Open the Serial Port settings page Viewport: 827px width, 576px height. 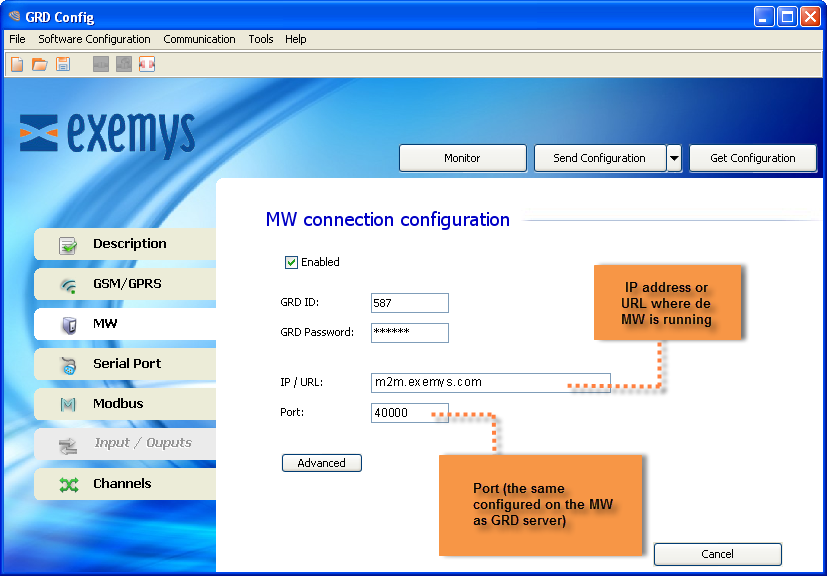[x=126, y=364]
